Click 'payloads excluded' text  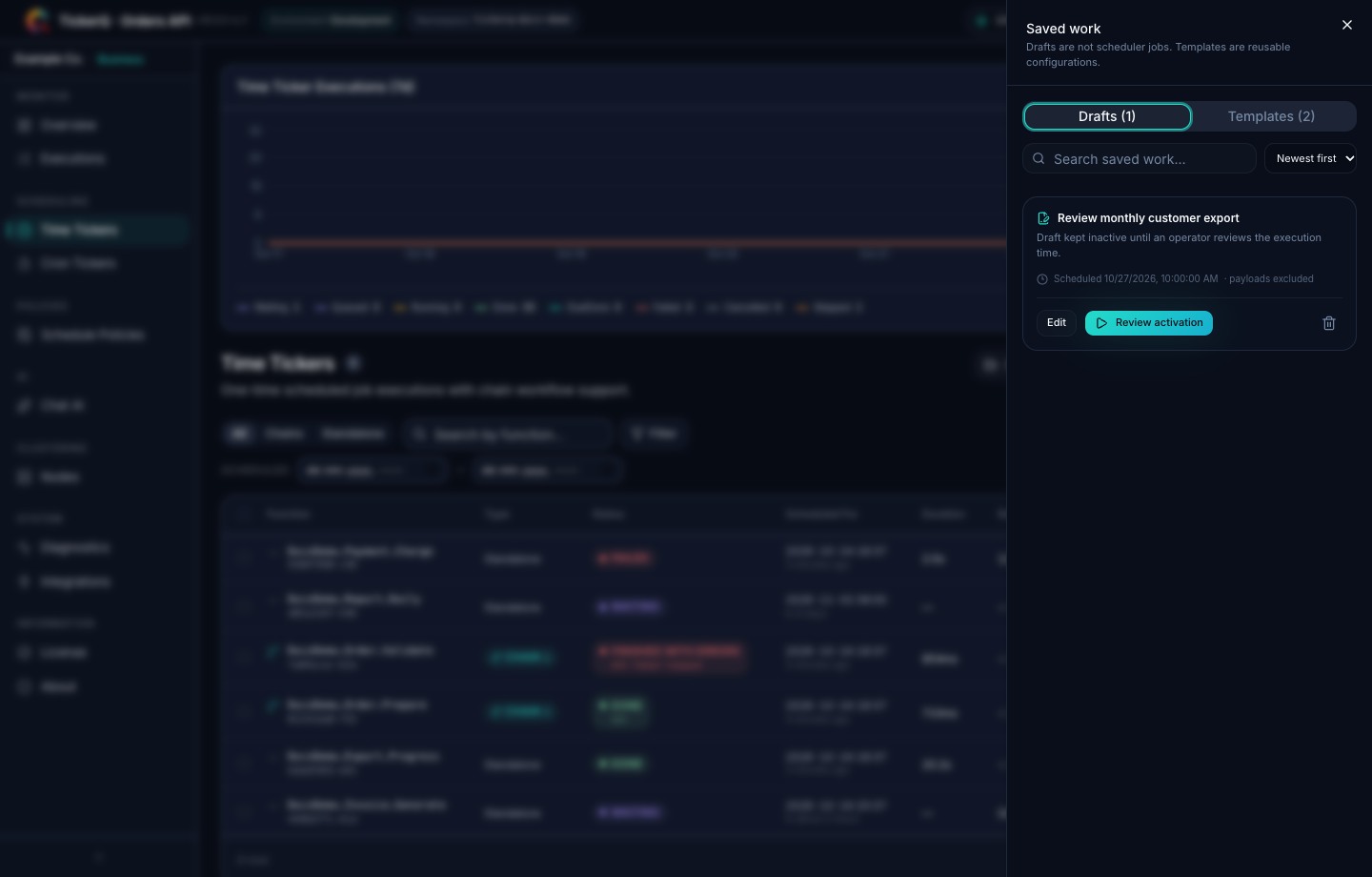(x=1271, y=279)
